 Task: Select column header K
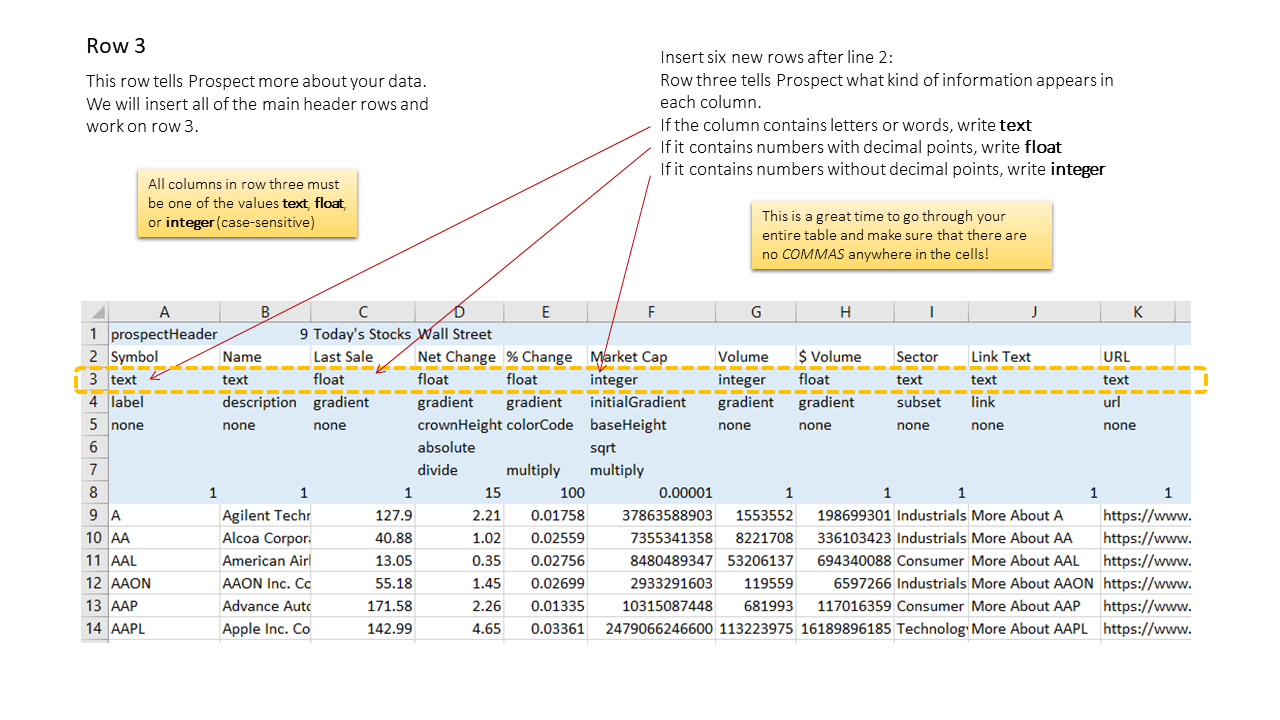(x=1138, y=312)
